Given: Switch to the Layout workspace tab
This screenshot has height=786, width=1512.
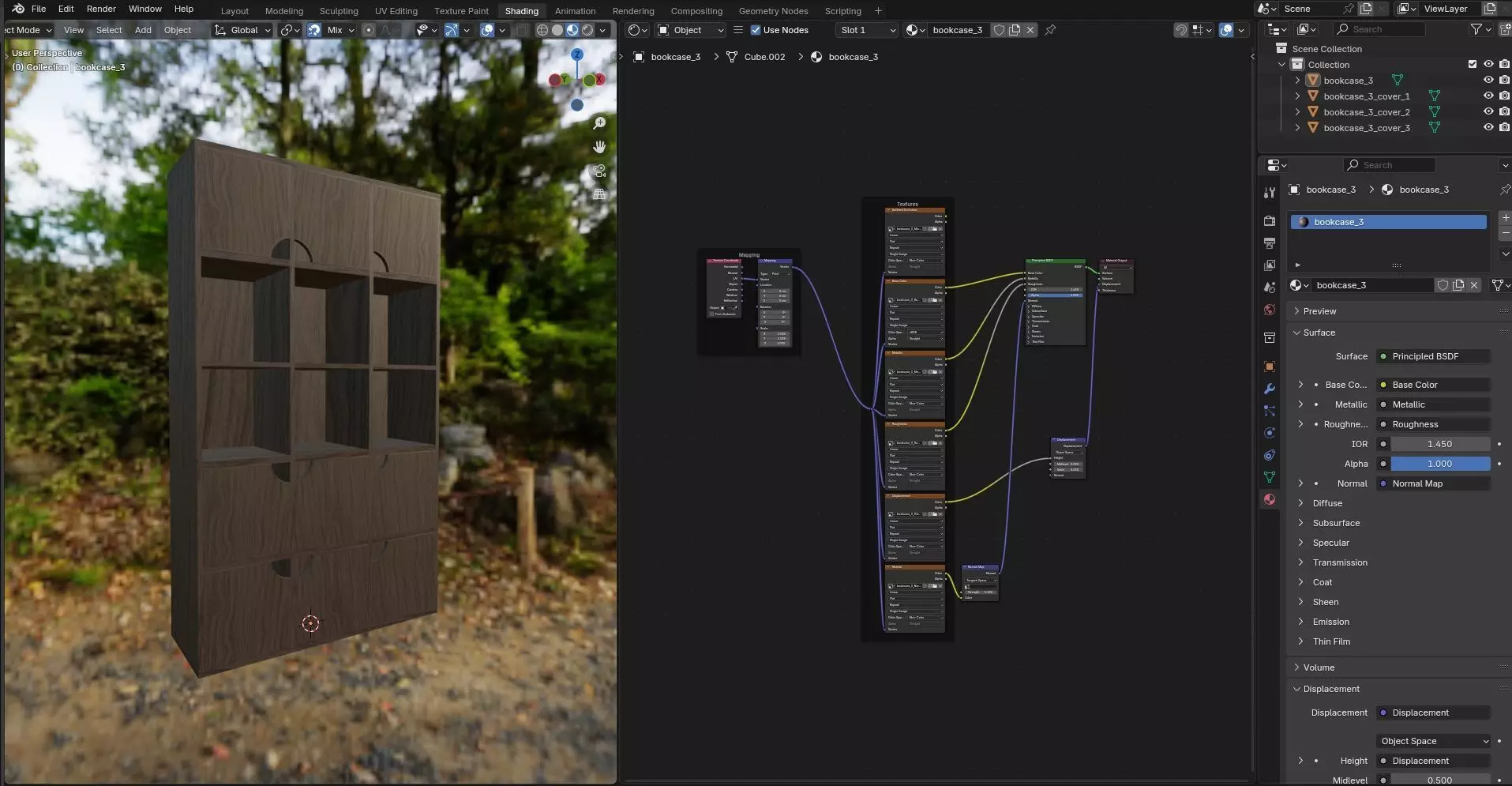Looking at the screenshot, I should point(234,11).
